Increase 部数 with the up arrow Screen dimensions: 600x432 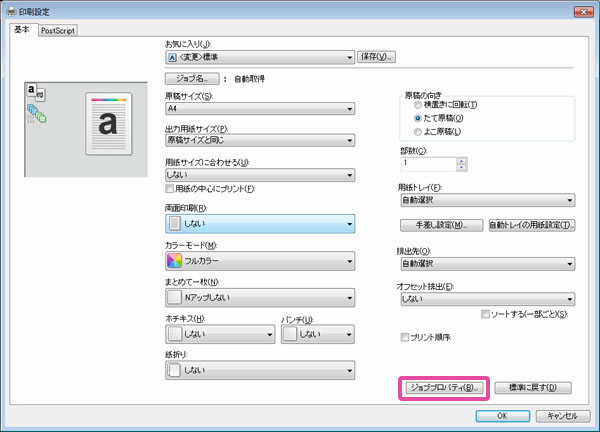point(460,159)
